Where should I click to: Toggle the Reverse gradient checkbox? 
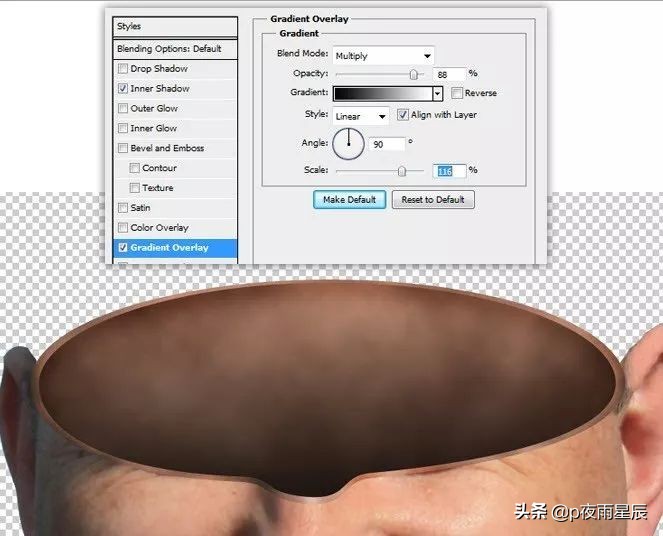[457, 93]
